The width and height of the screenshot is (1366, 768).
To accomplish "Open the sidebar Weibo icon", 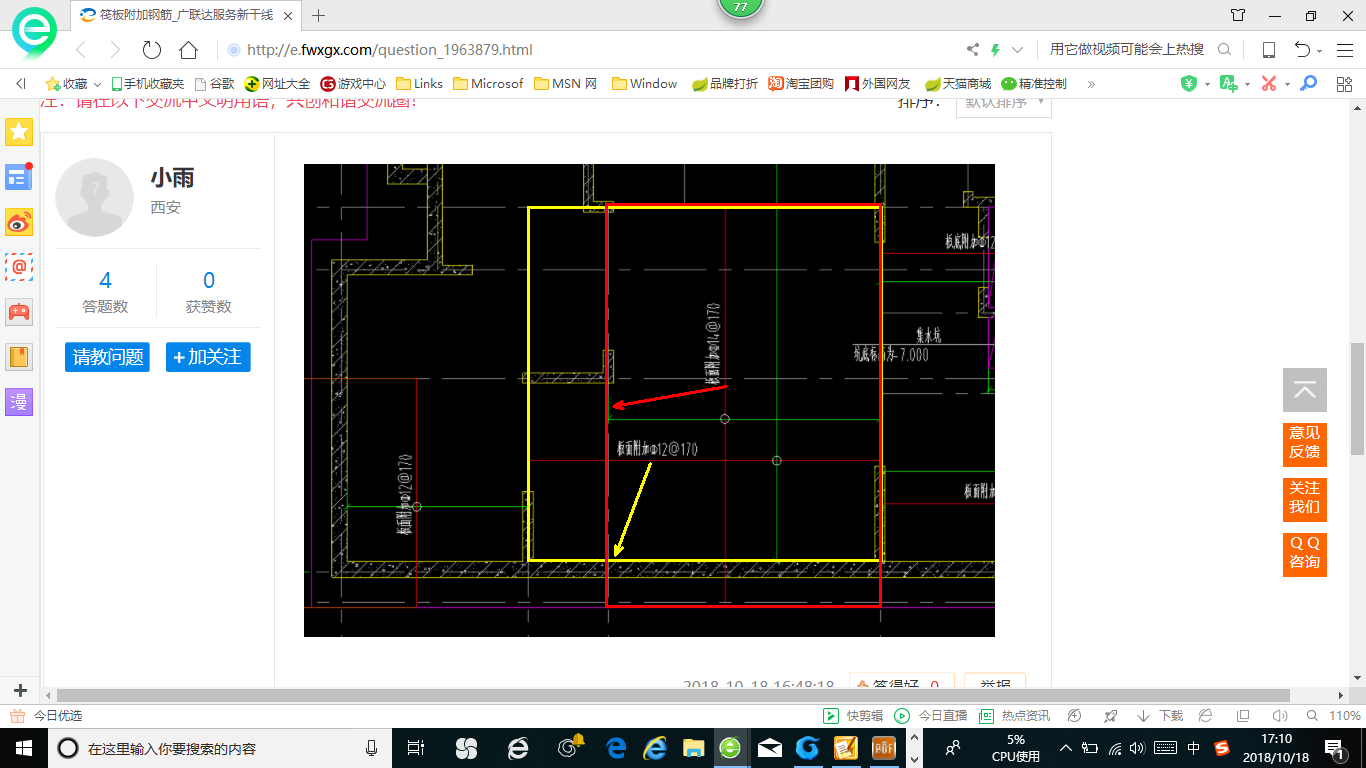I will click(x=19, y=222).
